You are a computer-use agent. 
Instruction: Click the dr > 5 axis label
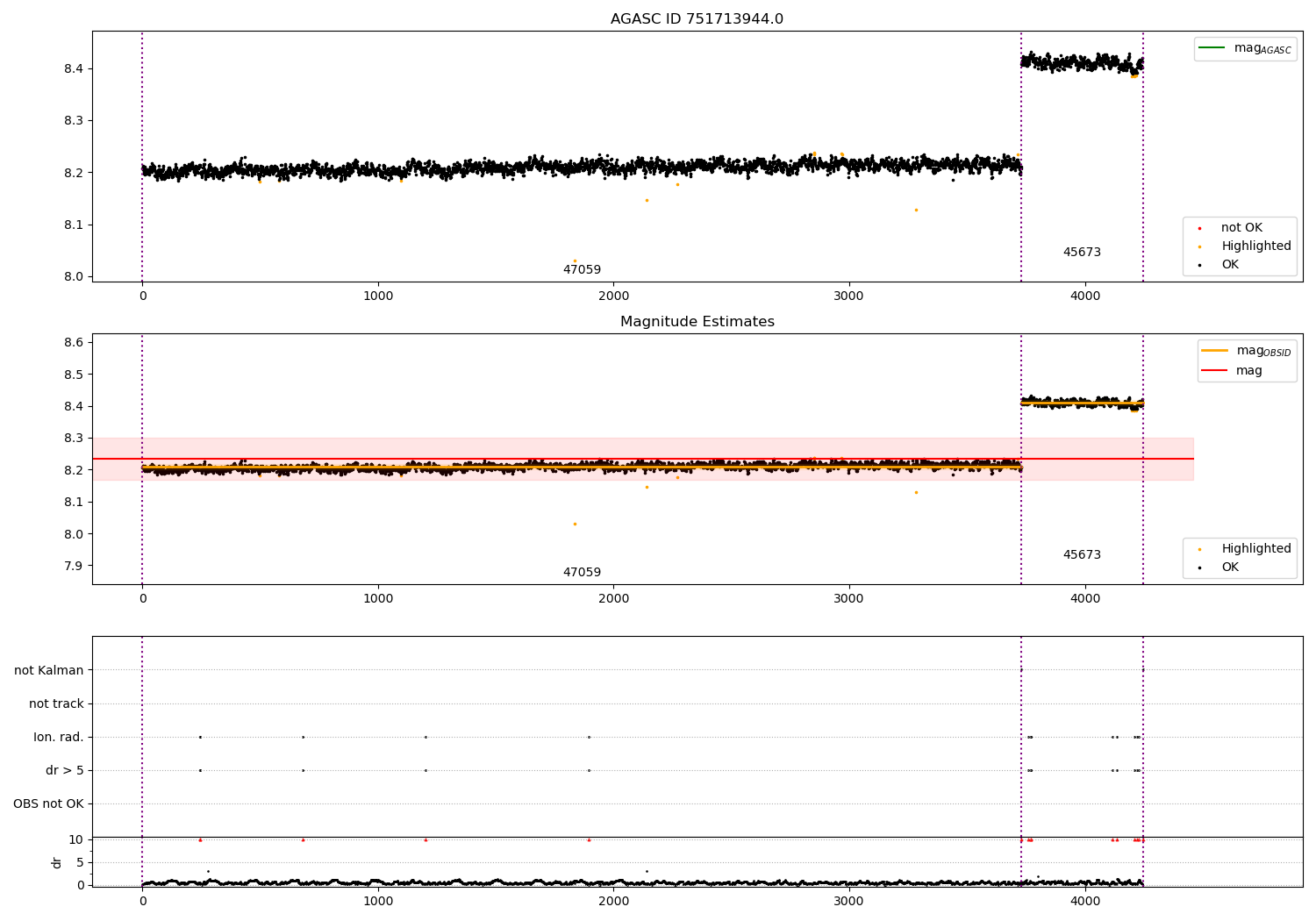(x=65, y=770)
